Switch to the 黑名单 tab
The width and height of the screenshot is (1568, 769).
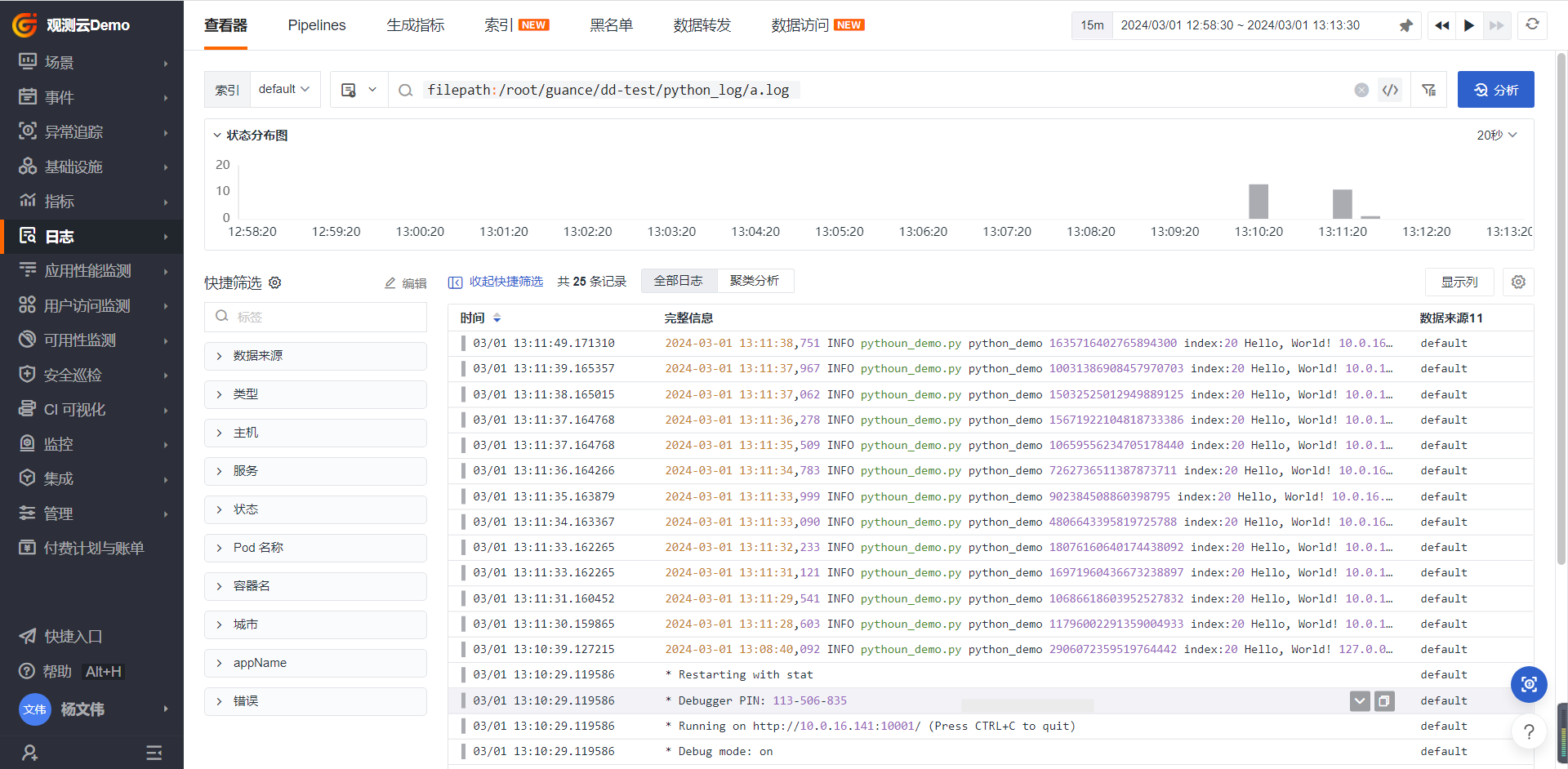click(612, 25)
